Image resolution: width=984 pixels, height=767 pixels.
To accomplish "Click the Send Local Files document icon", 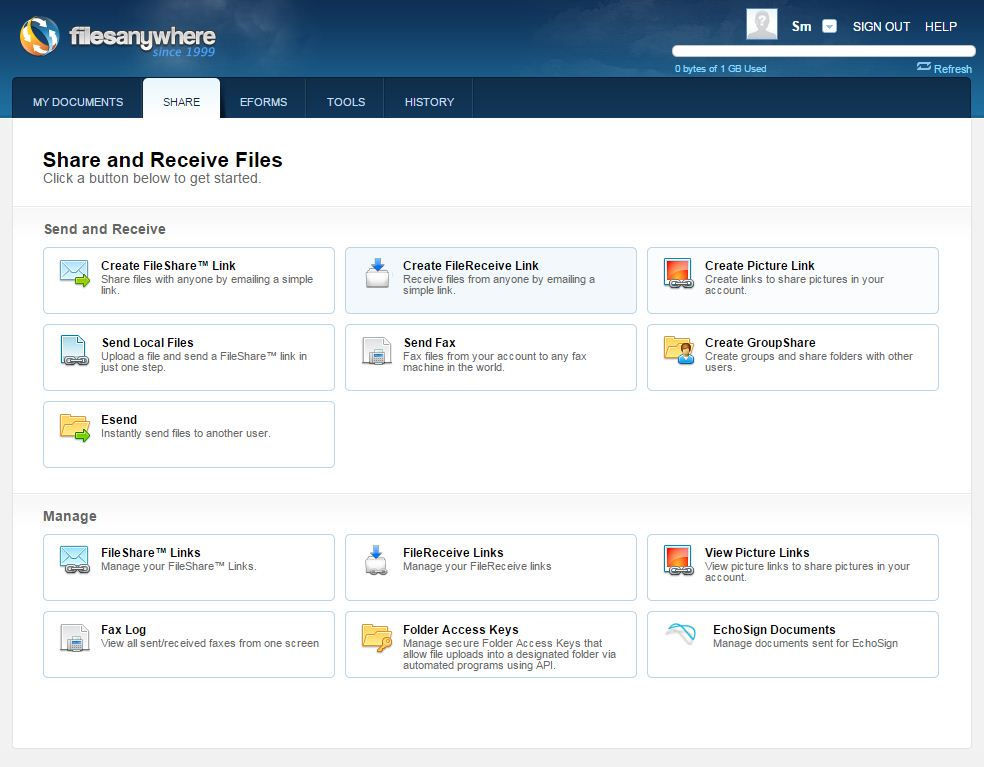I will (75, 350).
